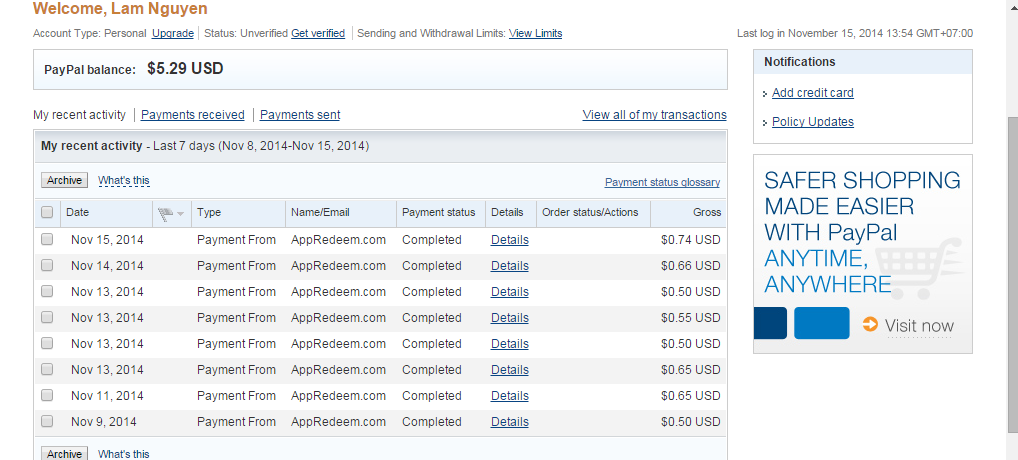This screenshot has height=460, width=1018.
Task: Open the Payments sent tab
Action: (300, 115)
